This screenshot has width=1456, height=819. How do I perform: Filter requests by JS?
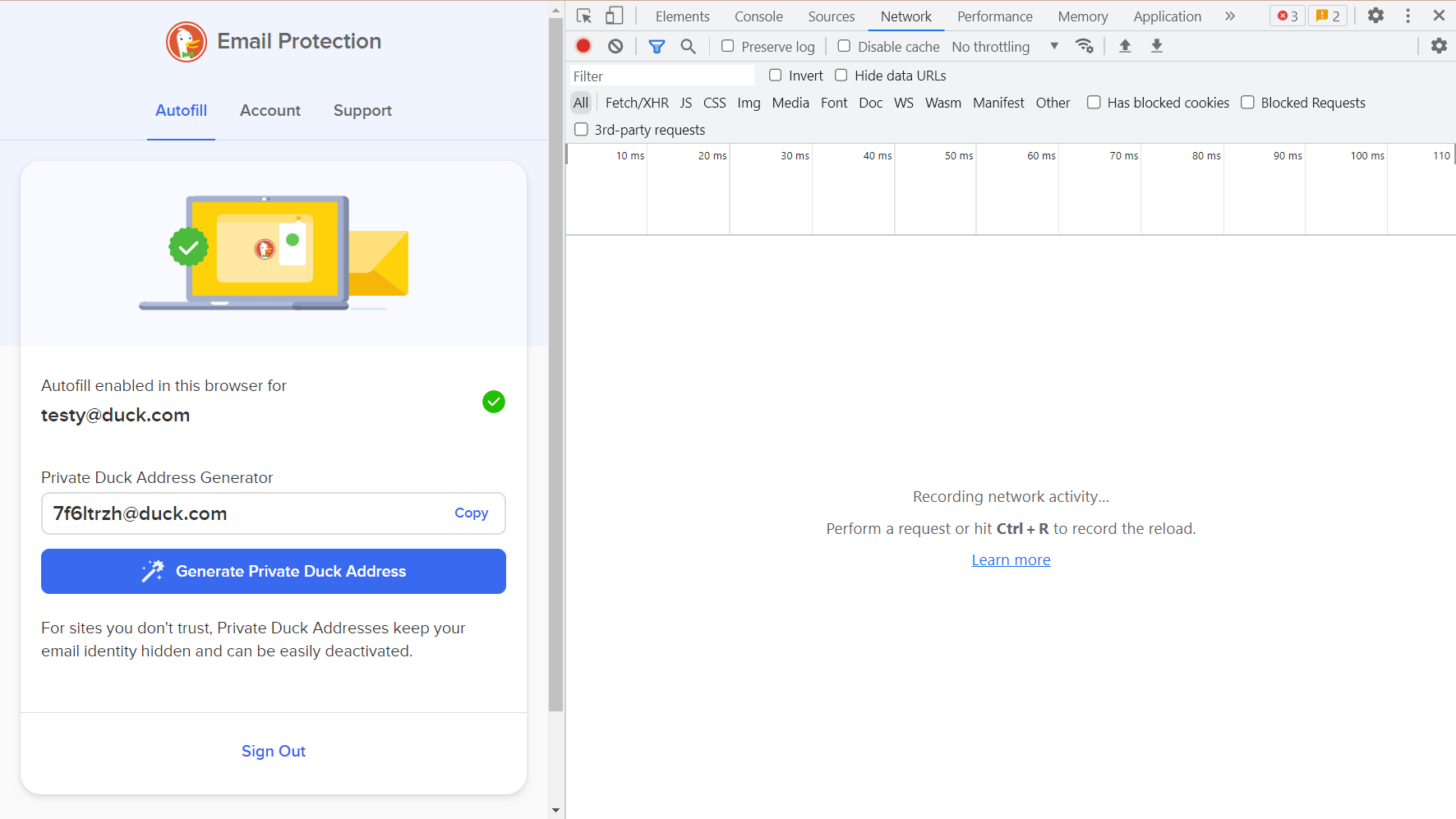tap(686, 103)
